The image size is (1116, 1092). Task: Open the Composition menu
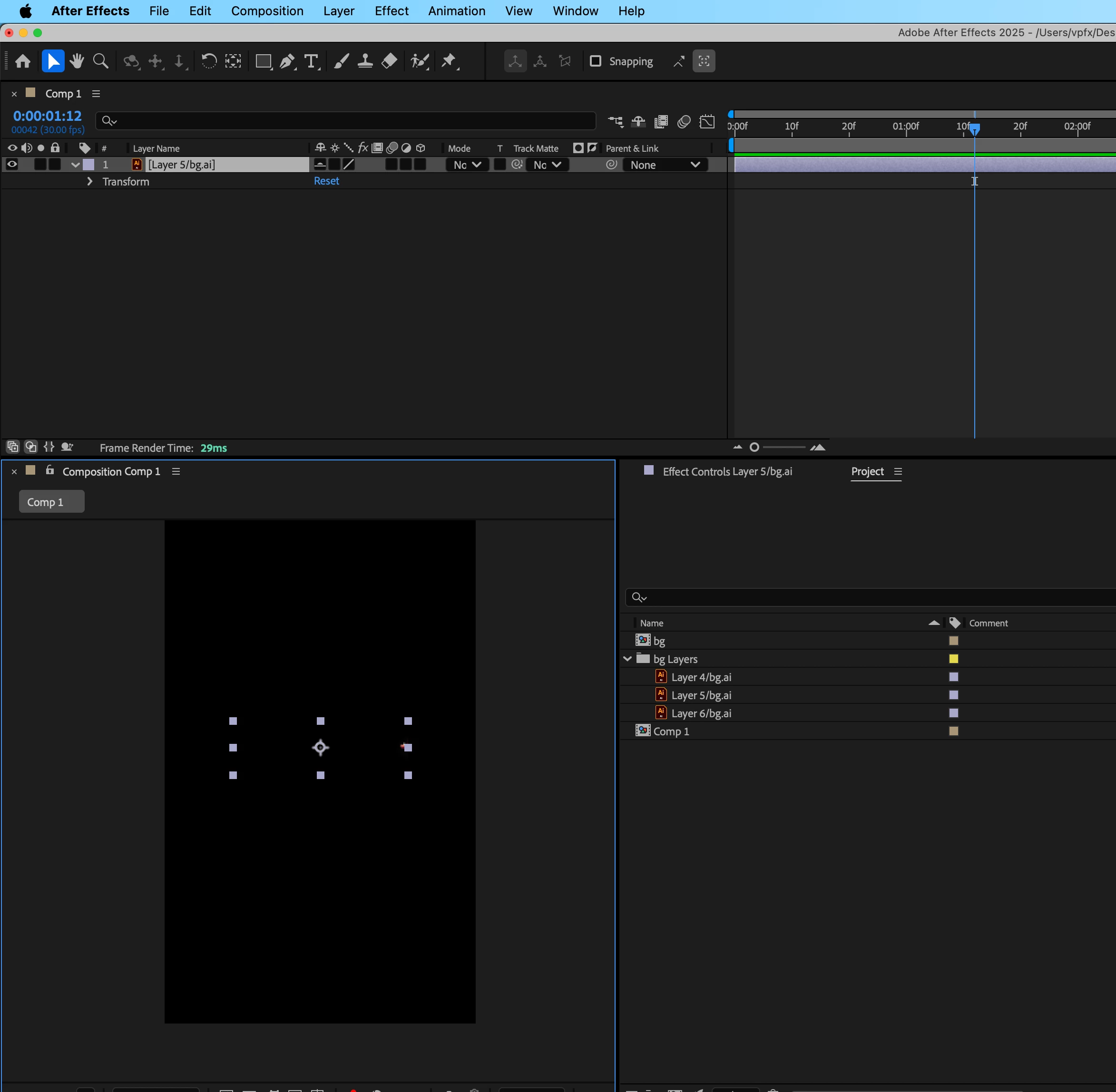267,11
